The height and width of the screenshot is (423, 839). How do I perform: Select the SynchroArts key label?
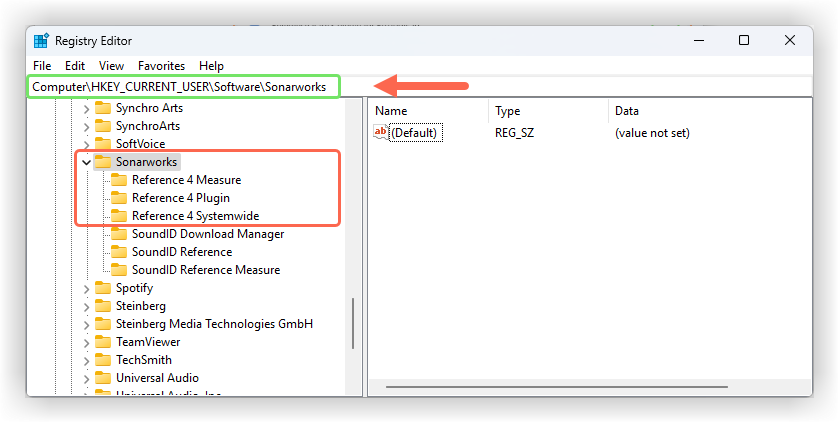click(x=148, y=126)
